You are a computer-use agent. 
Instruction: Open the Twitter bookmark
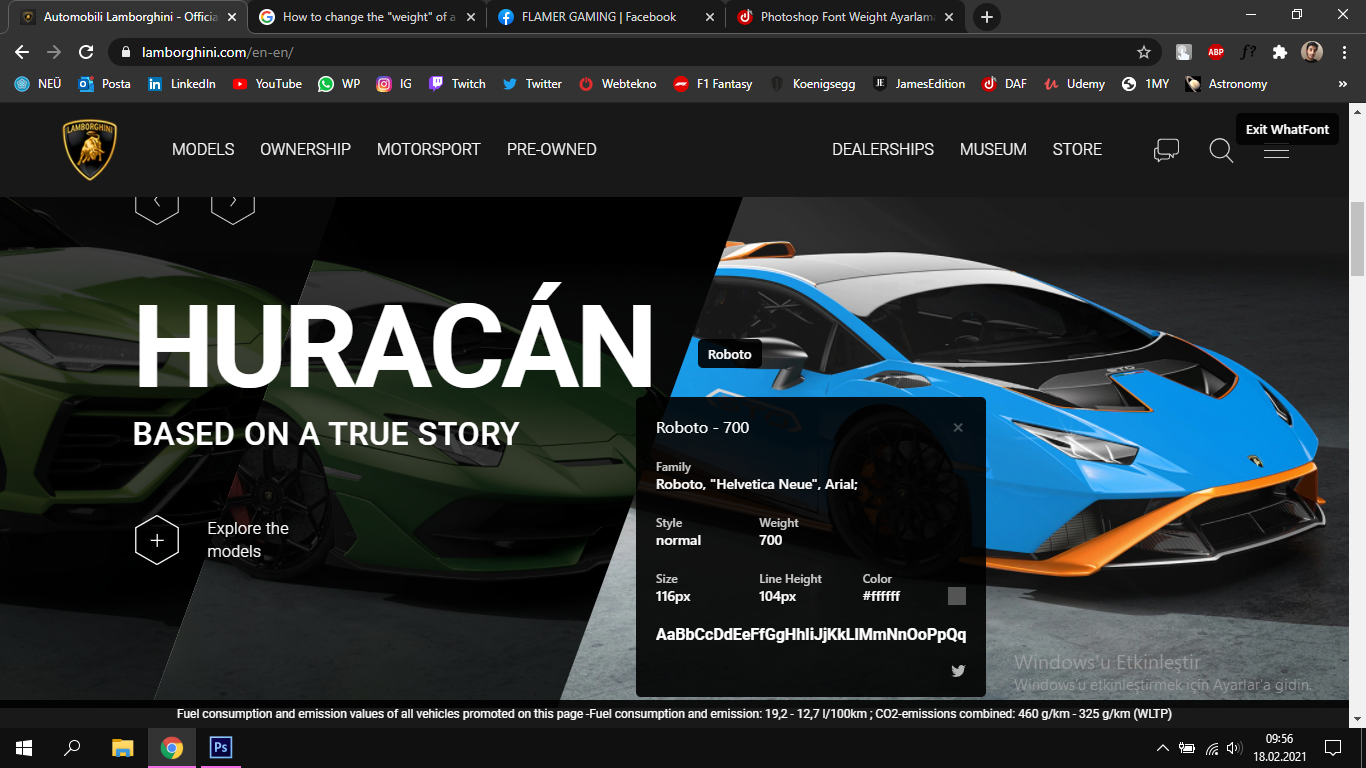coord(532,84)
